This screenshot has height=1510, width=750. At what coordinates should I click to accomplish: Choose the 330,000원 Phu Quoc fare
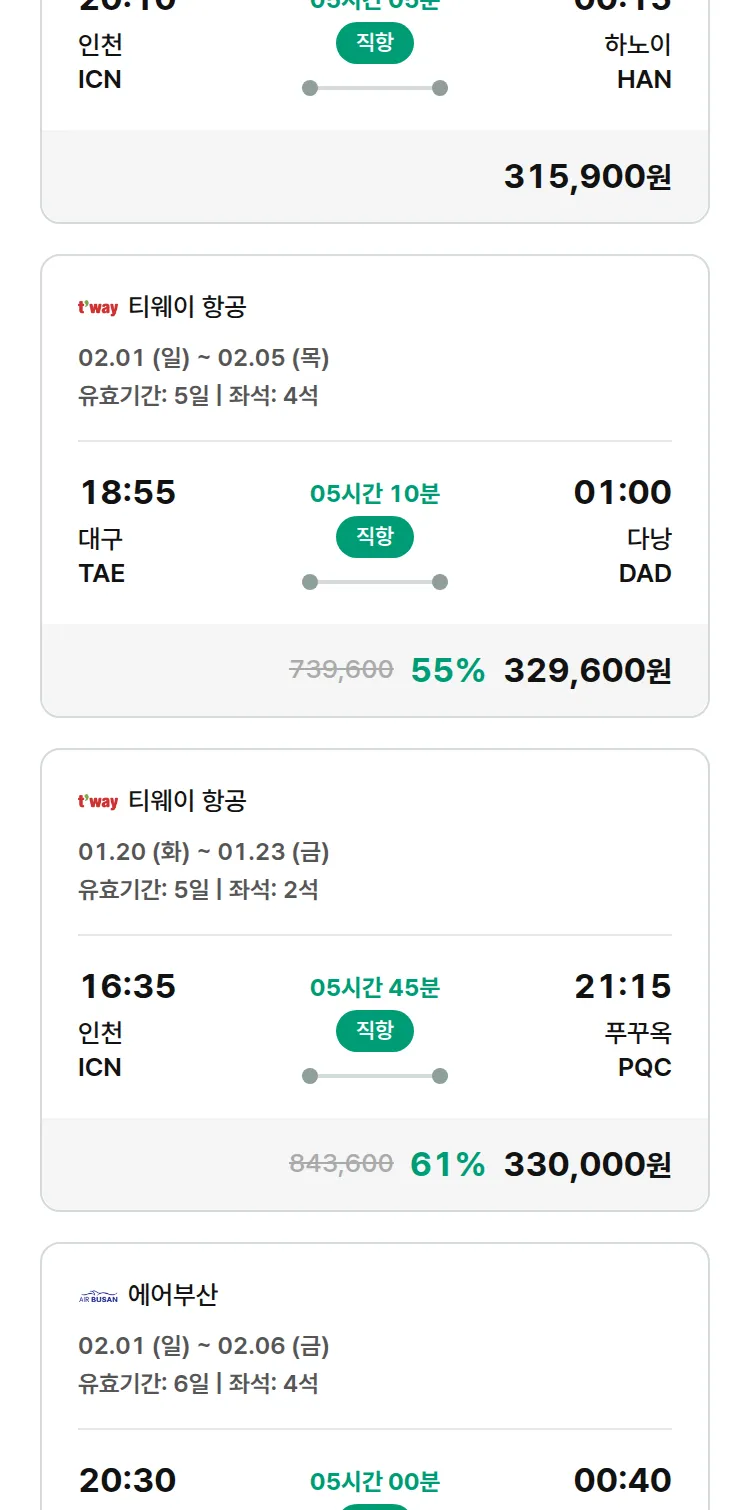click(587, 1164)
